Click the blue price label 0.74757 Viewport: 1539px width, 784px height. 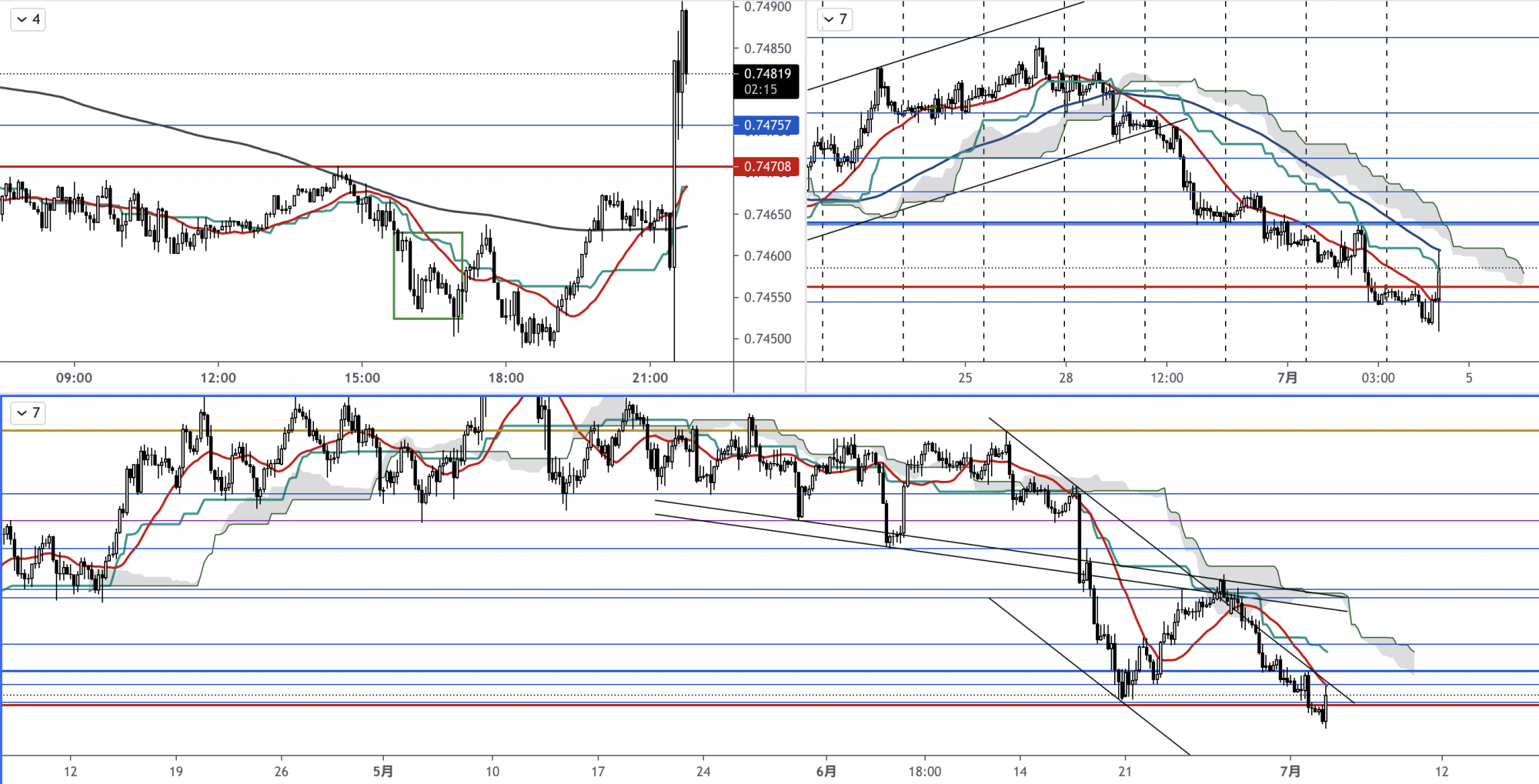[766, 125]
